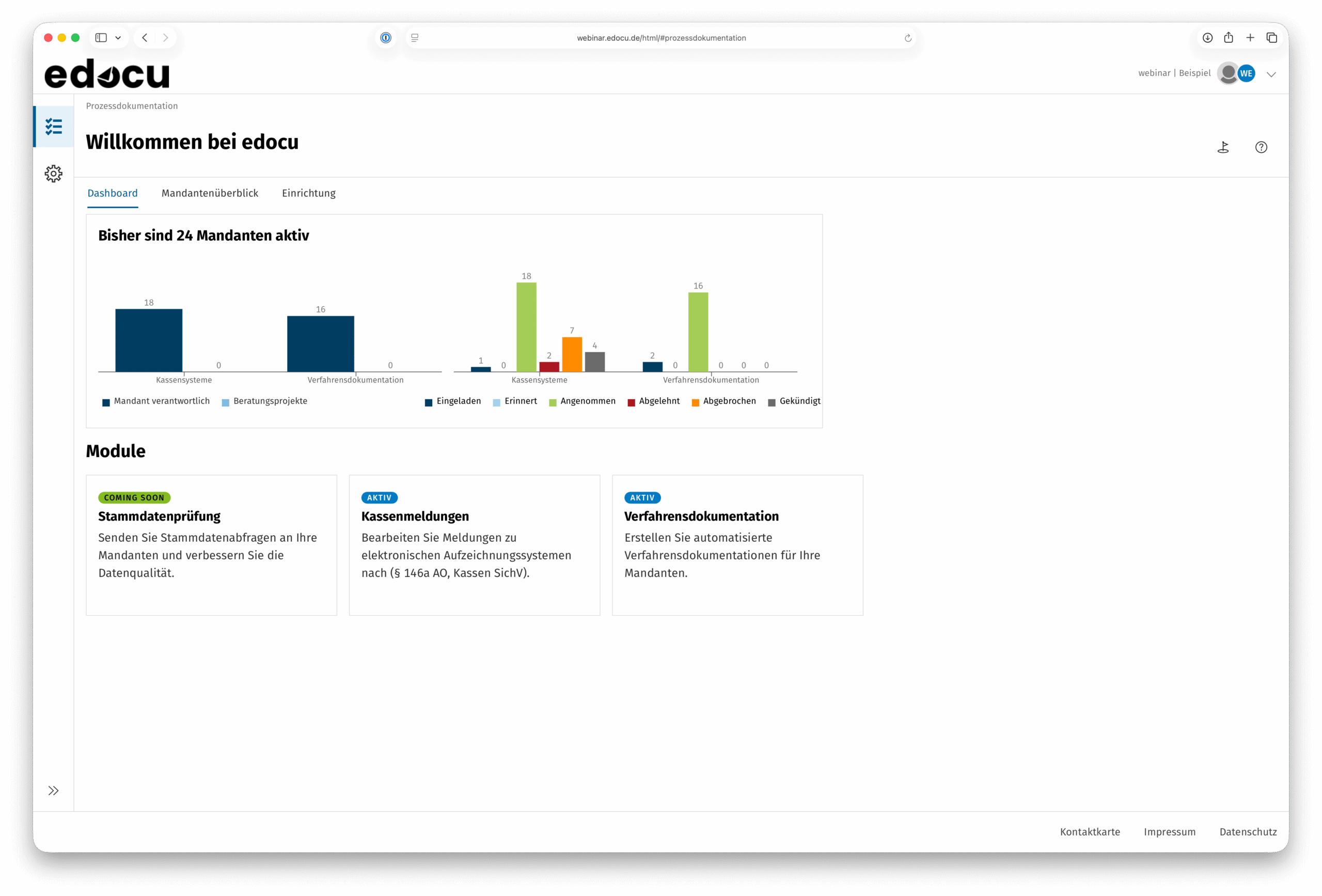The width and height of the screenshot is (1322, 896).
Task: Open settings gear in the left sidebar
Action: coord(54,174)
